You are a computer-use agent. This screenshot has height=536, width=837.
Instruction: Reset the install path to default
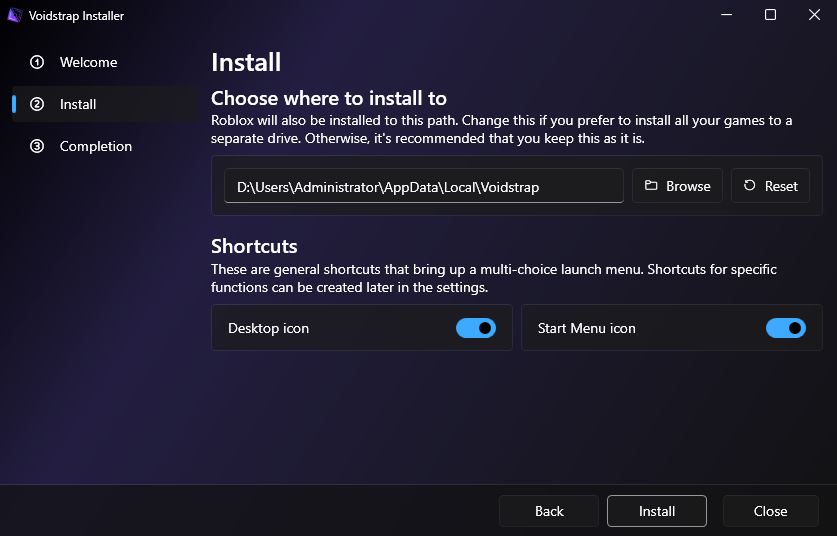(x=770, y=186)
